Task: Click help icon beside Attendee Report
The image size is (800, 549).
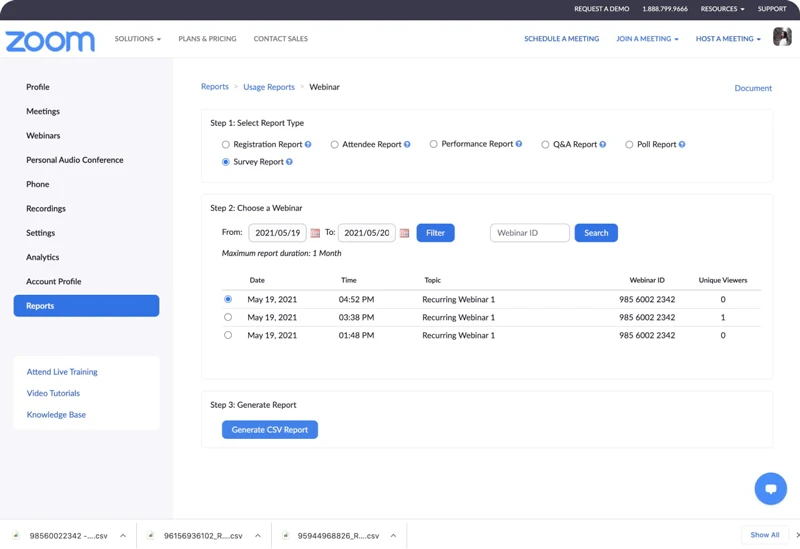Action: coord(407,145)
